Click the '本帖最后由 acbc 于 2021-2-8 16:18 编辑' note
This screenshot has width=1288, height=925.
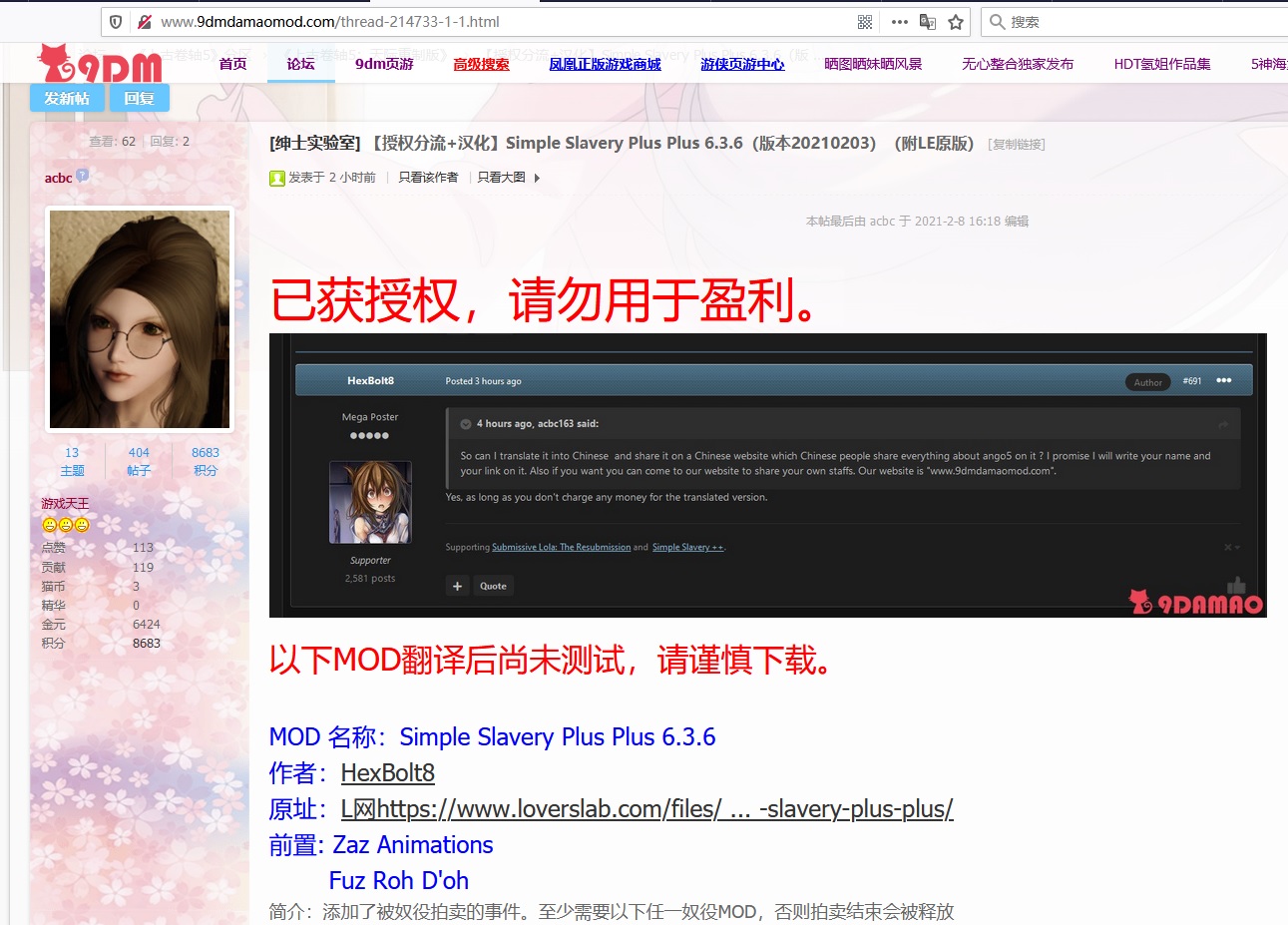tap(917, 222)
